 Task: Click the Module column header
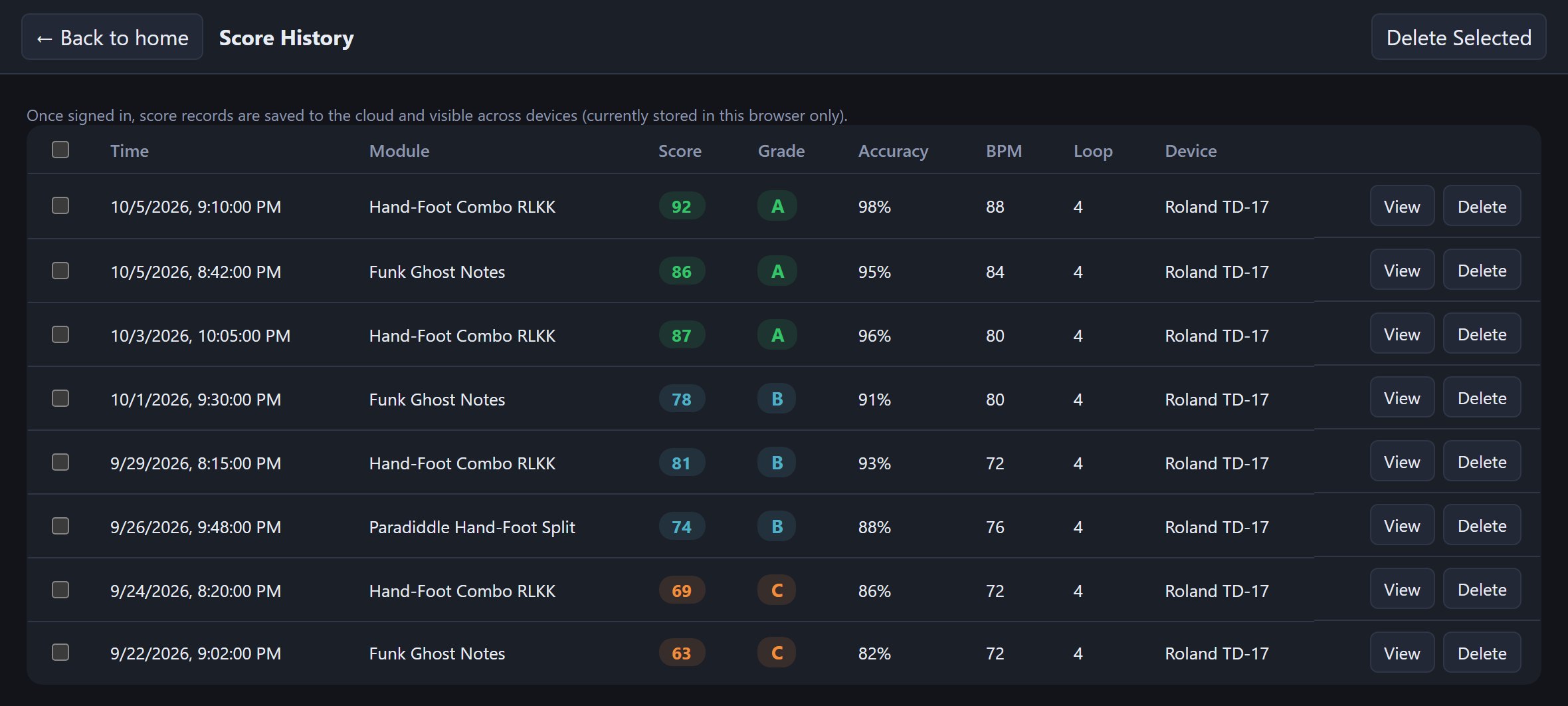[399, 151]
